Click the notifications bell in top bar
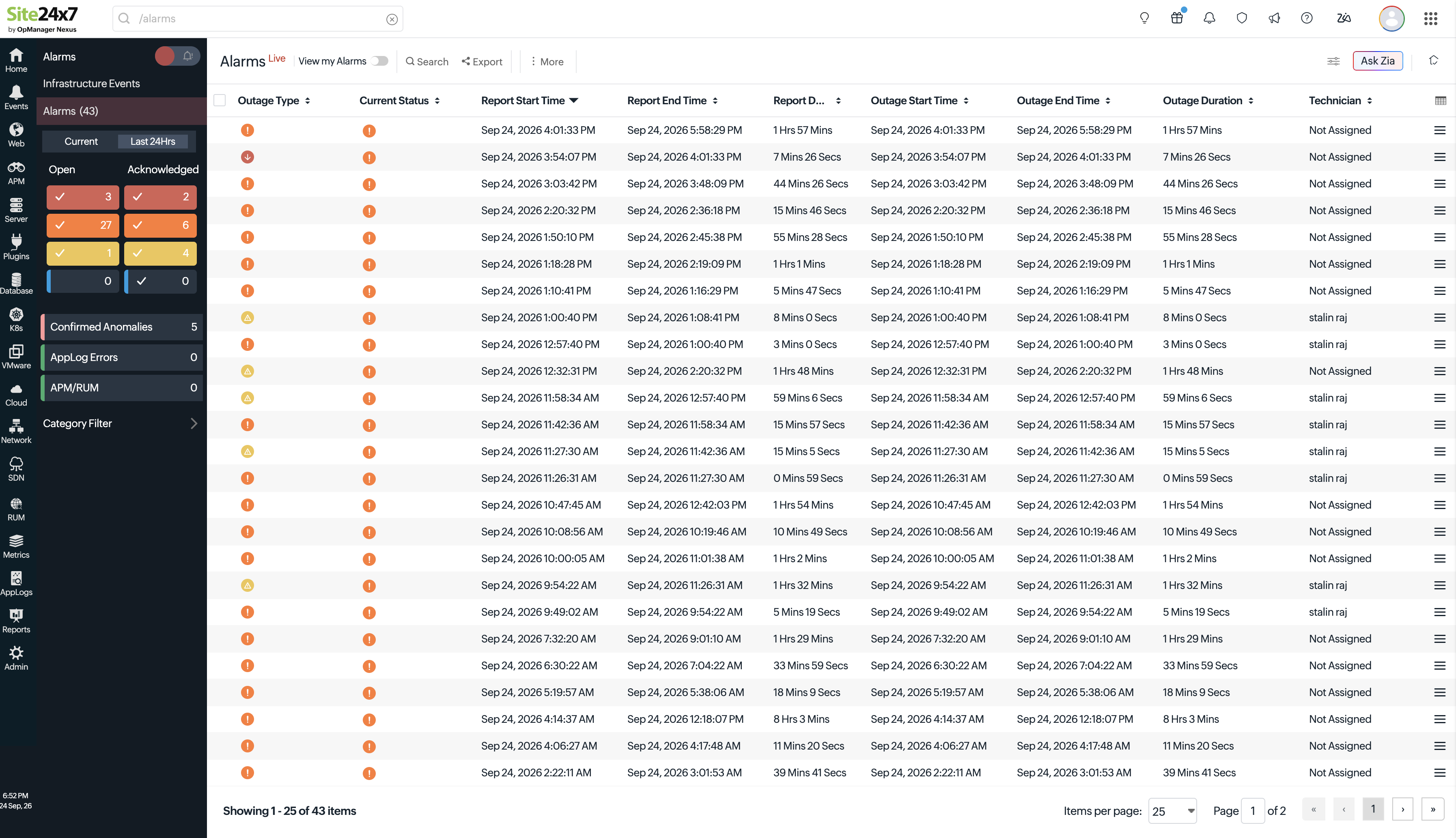This screenshot has width=1456, height=838. point(1210,18)
